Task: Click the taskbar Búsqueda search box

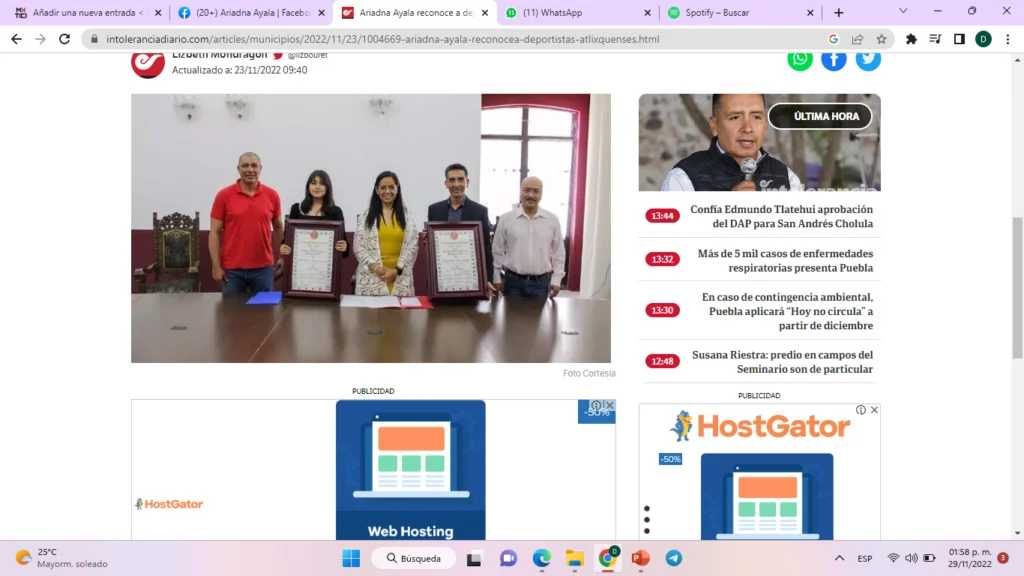Action: (414, 558)
